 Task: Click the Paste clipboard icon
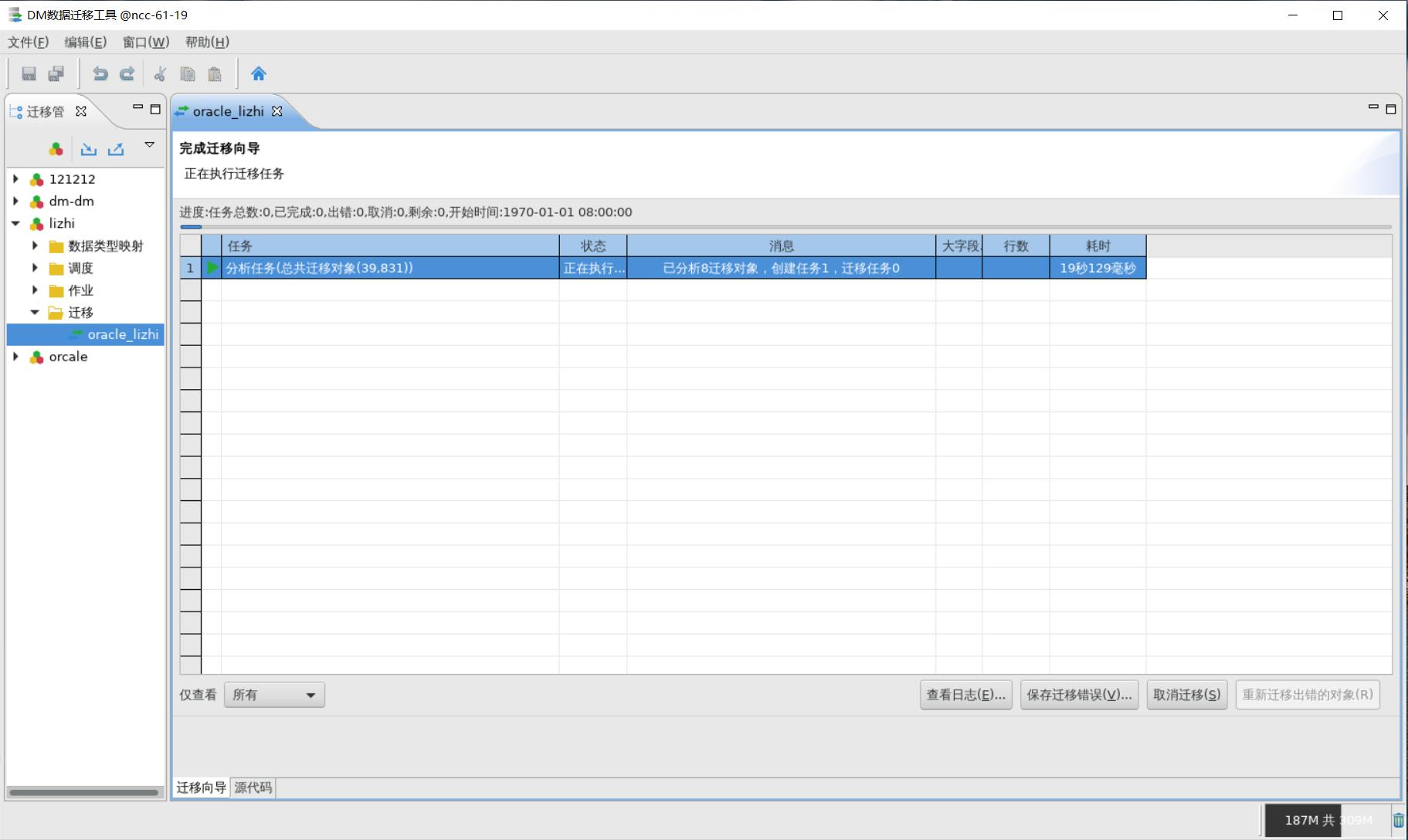[x=215, y=74]
